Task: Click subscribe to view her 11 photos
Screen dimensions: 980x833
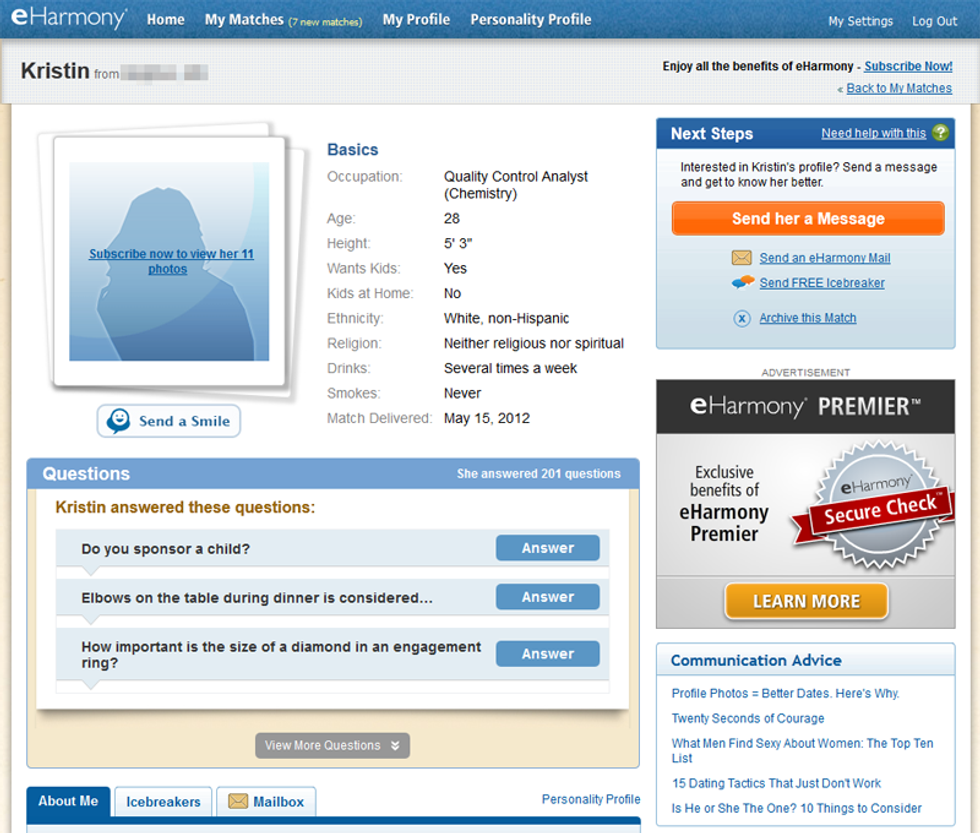Action: point(170,261)
